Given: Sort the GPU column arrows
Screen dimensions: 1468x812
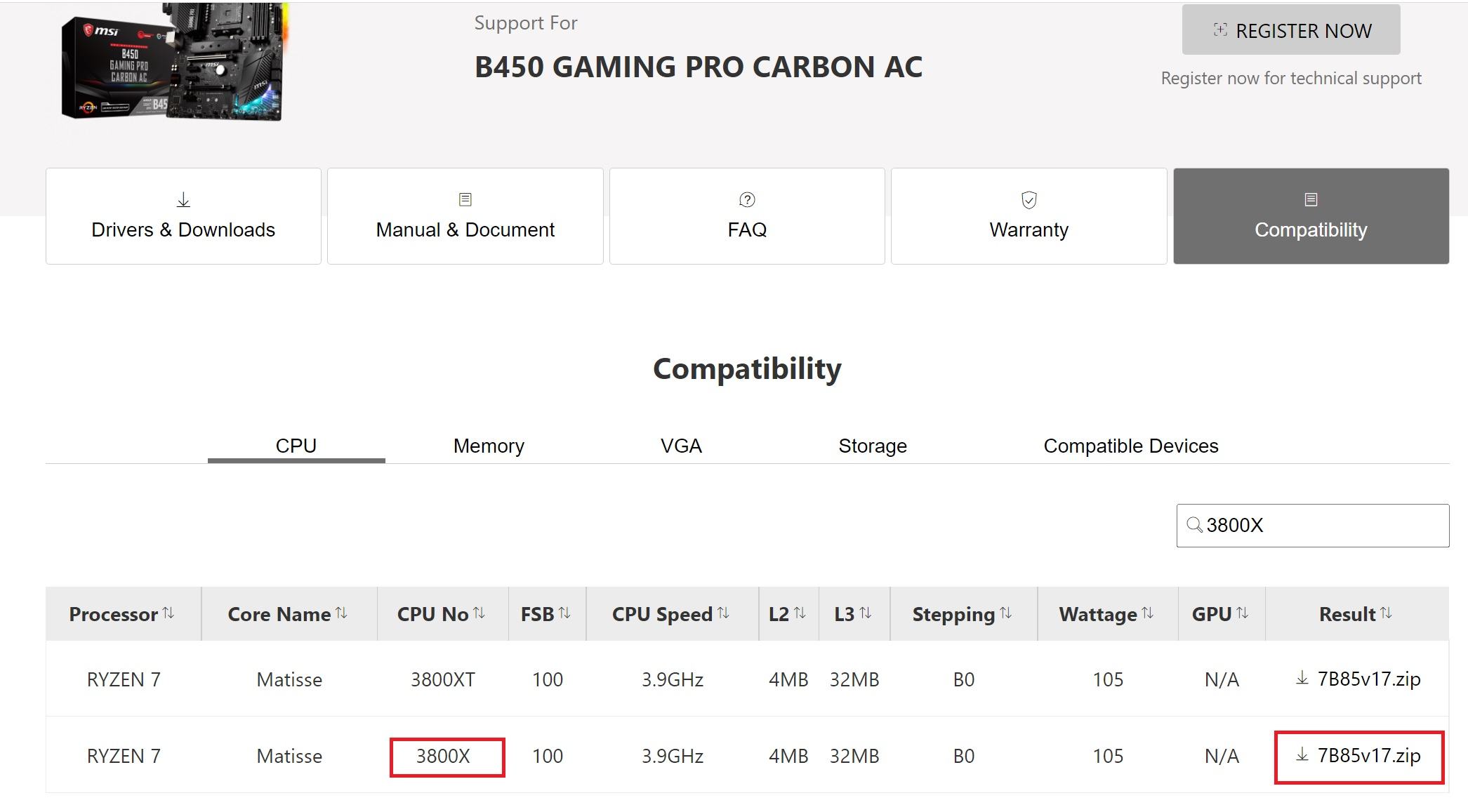Looking at the screenshot, I should point(1243,613).
